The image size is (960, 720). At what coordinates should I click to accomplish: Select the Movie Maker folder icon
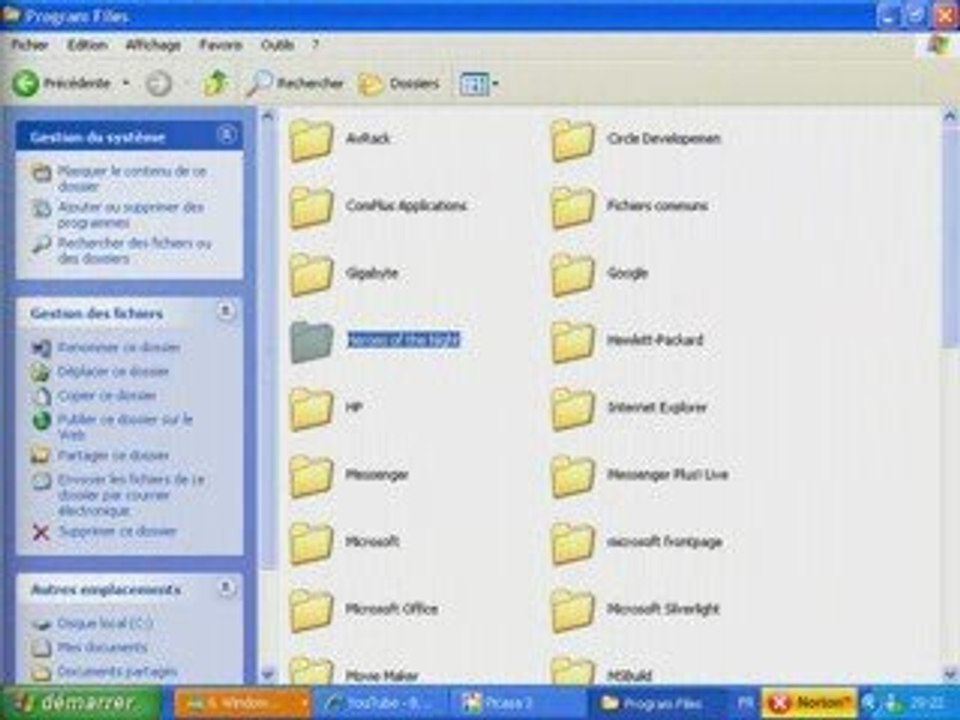pos(311,670)
